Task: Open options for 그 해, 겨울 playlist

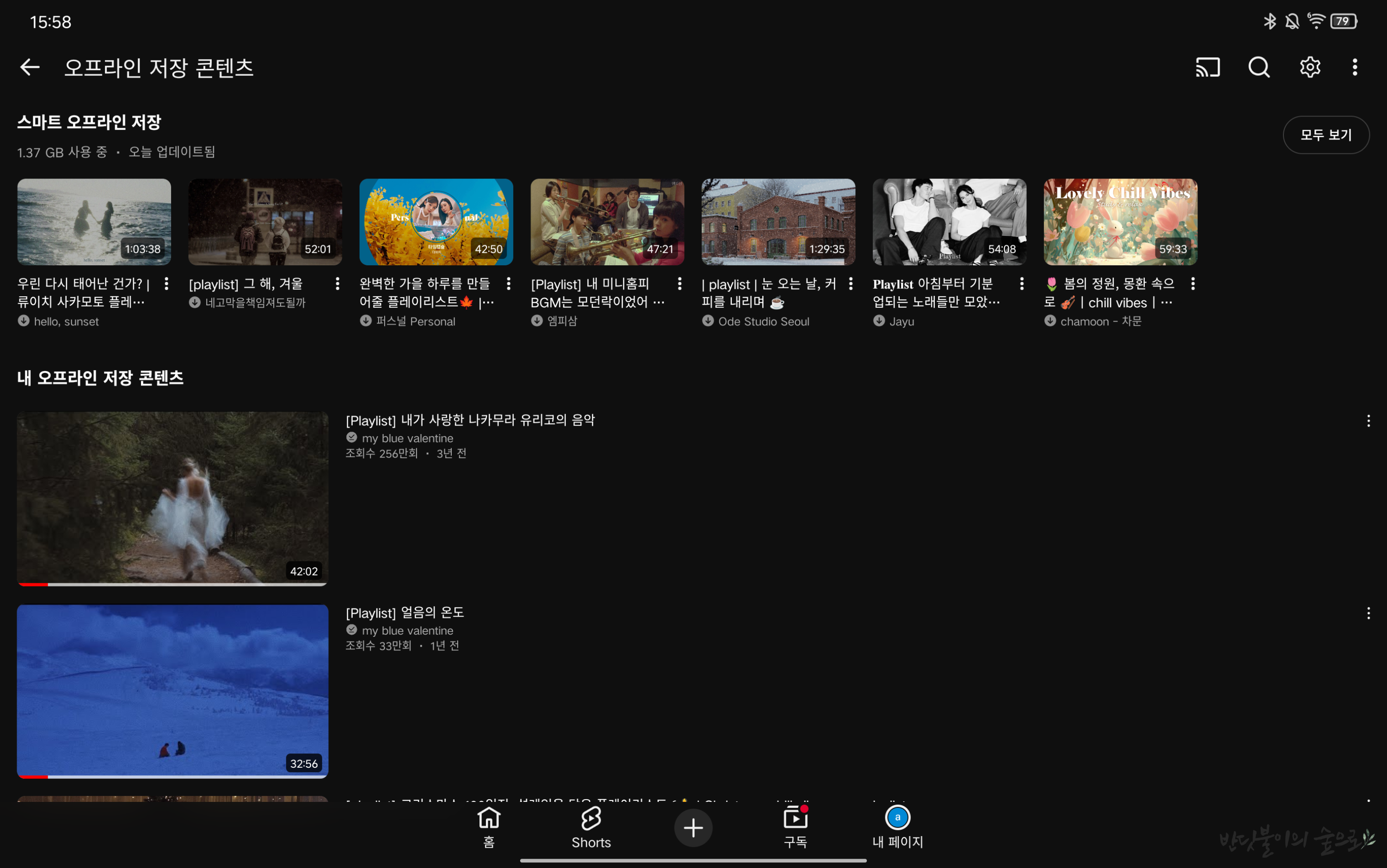Action: (338, 284)
